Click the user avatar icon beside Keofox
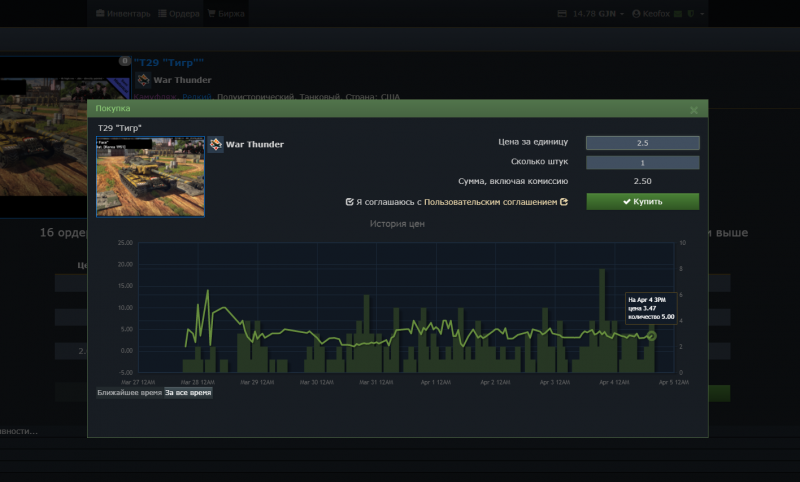 pos(636,14)
